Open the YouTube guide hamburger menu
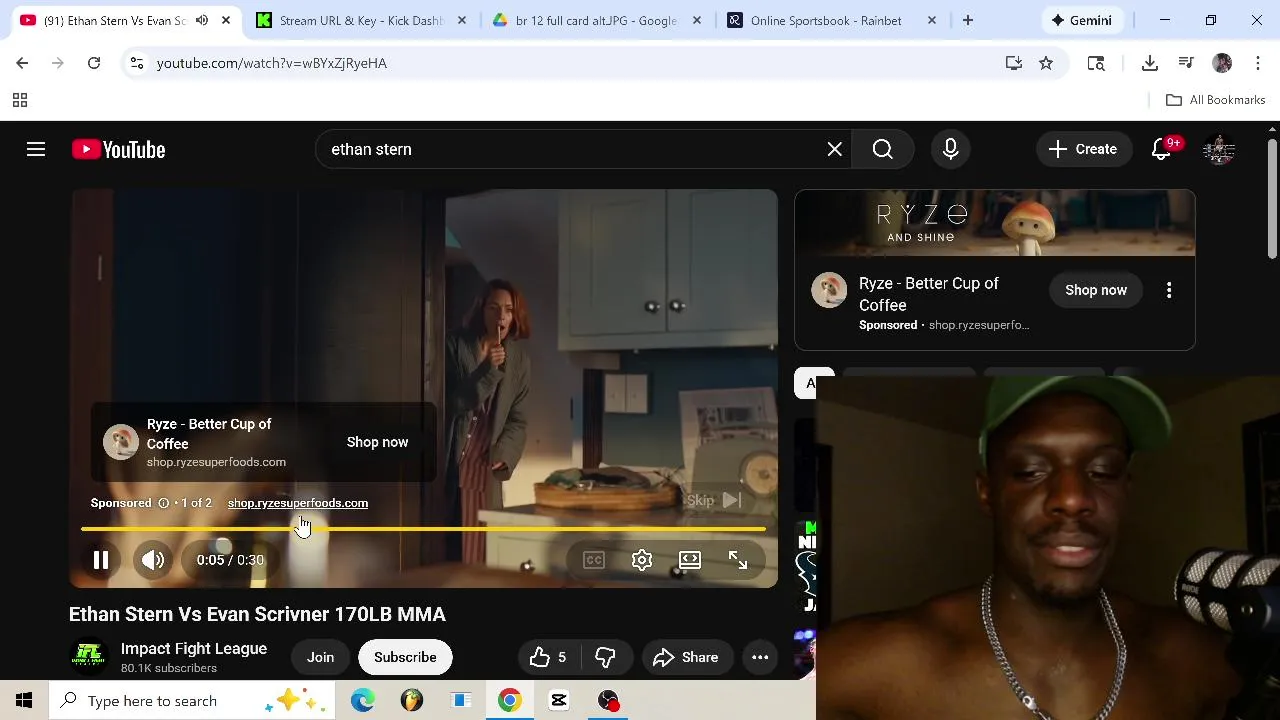The image size is (1280, 720). [36, 149]
